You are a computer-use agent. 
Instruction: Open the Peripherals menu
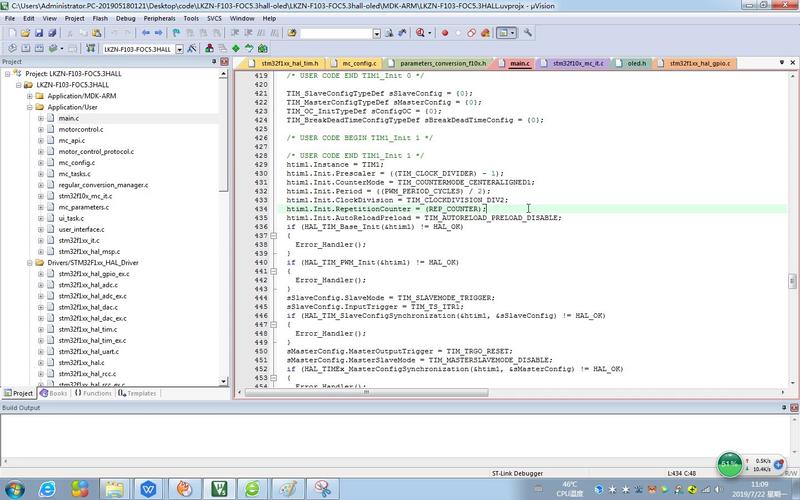click(159, 18)
